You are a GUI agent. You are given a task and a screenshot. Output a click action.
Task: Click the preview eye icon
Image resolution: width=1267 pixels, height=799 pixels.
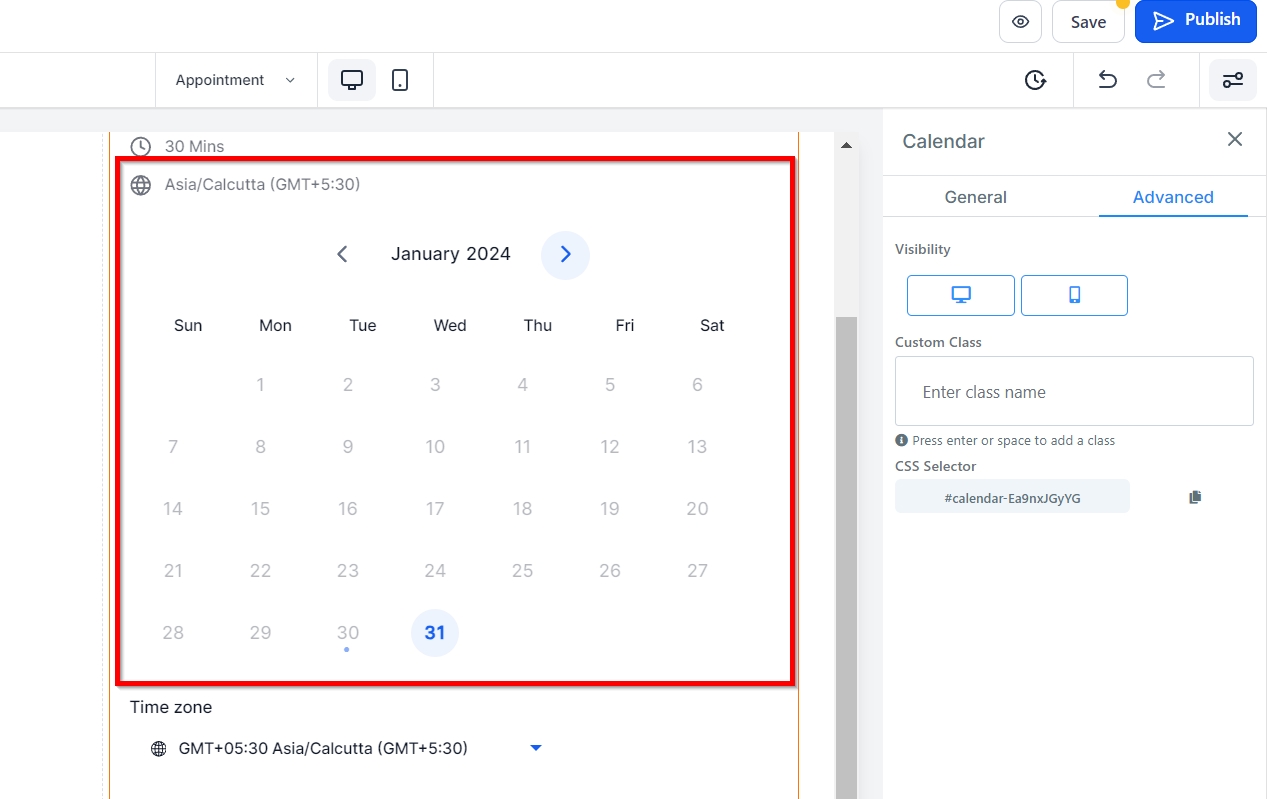[1020, 22]
